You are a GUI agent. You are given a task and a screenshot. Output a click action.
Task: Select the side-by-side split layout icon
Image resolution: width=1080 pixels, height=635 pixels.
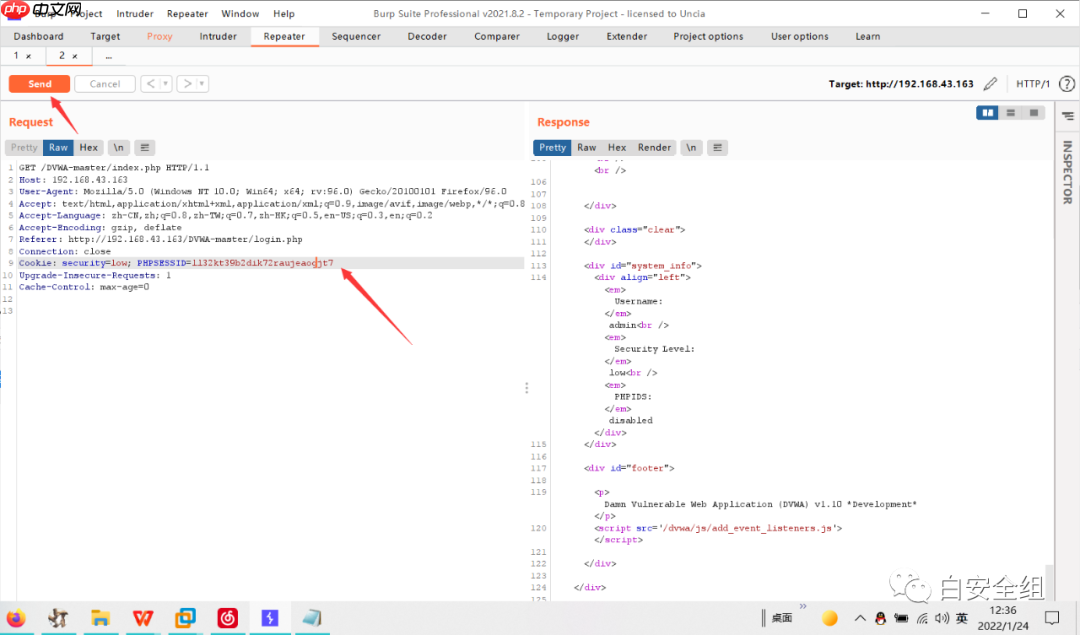[x=989, y=113]
